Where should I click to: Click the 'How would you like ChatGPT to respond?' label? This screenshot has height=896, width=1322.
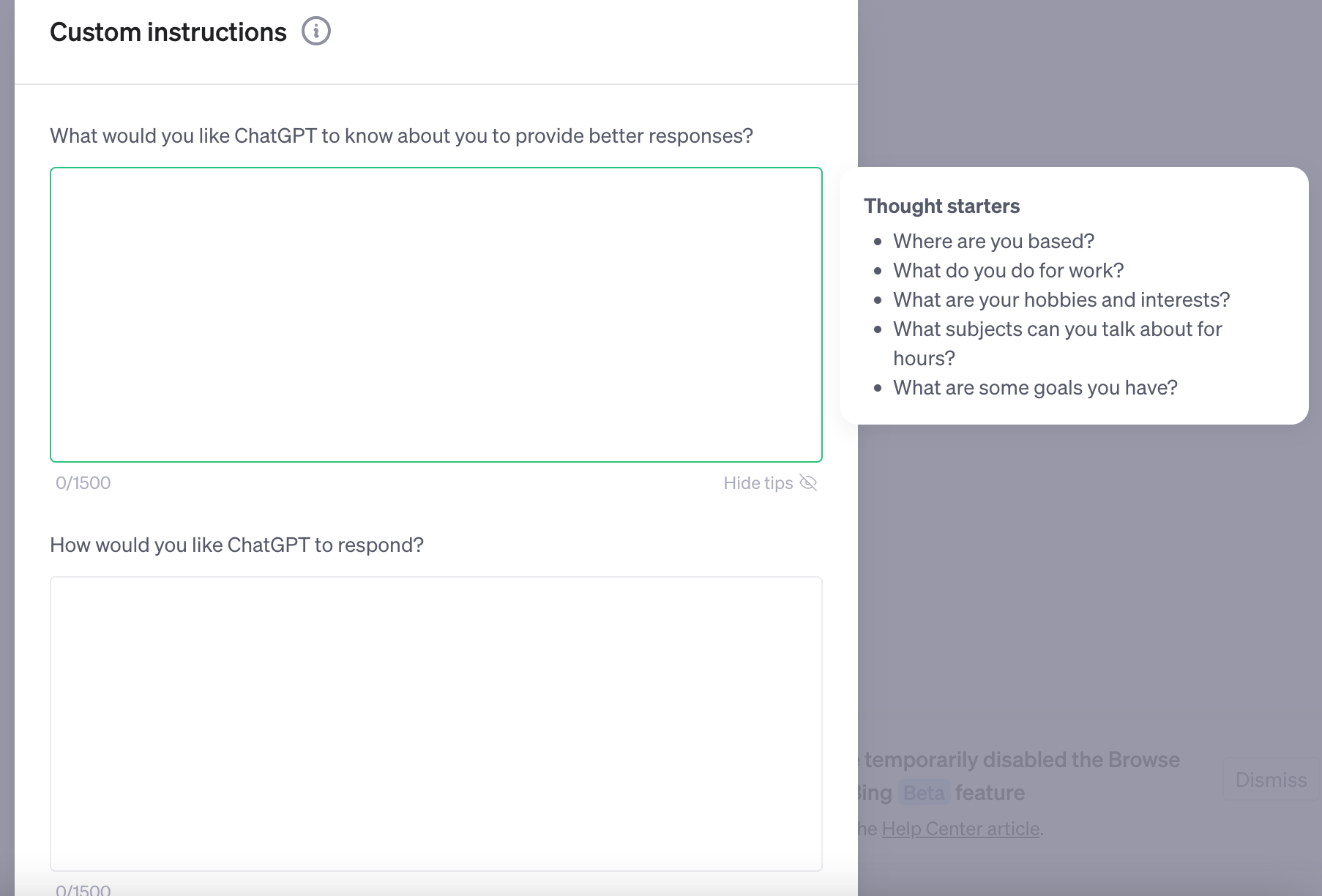pos(236,545)
